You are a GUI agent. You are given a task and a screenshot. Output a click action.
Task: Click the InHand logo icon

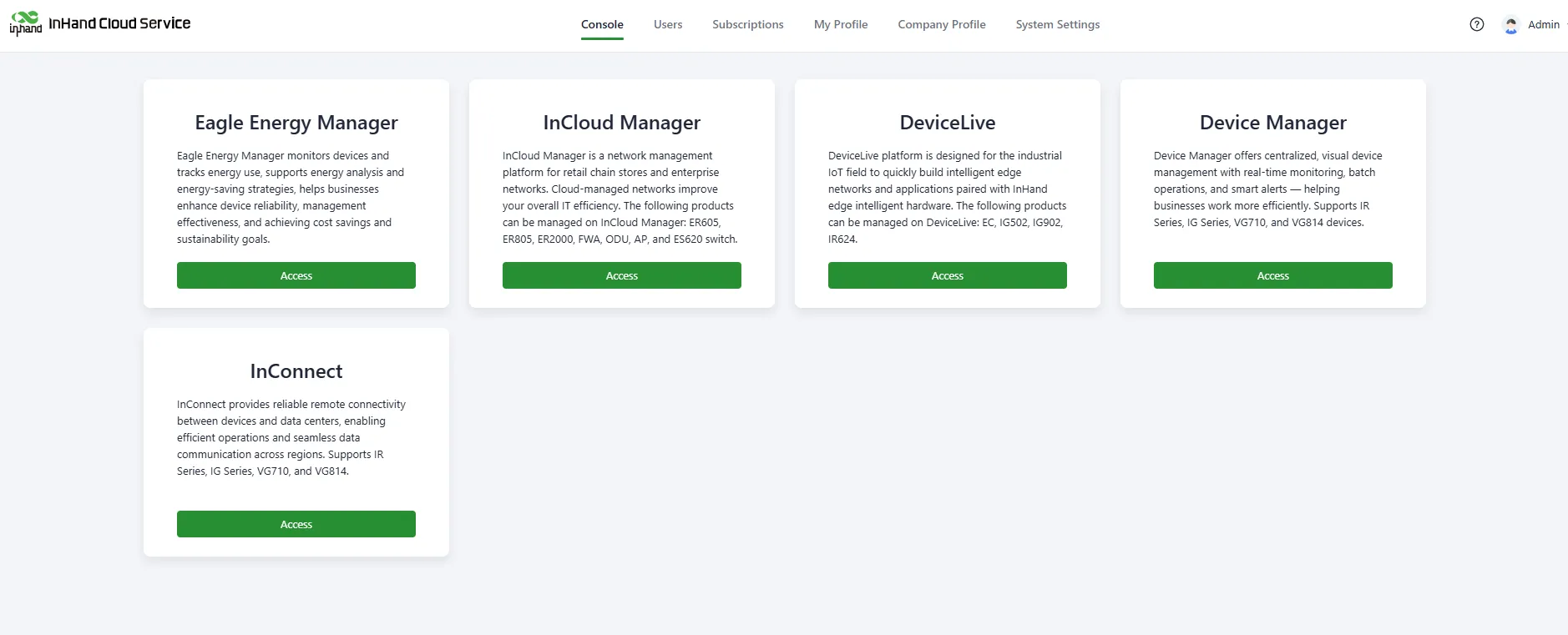coord(26,23)
